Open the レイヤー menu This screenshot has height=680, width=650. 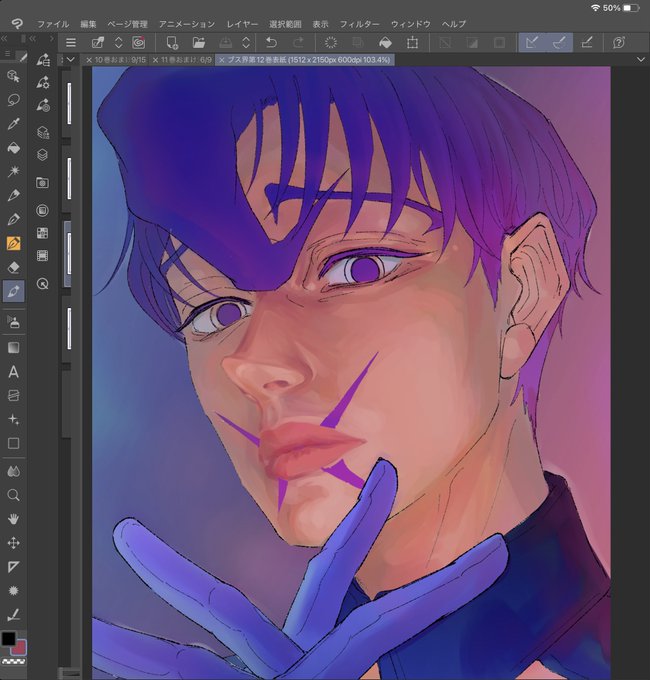tap(242, 24)
